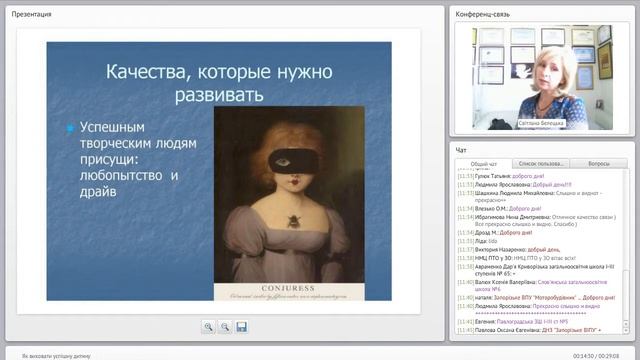The image size is (640, 360).
Task: Click Людмила Ярославовна's message Прекрасно слышно и видно
Action: click(x=529, y=309)
